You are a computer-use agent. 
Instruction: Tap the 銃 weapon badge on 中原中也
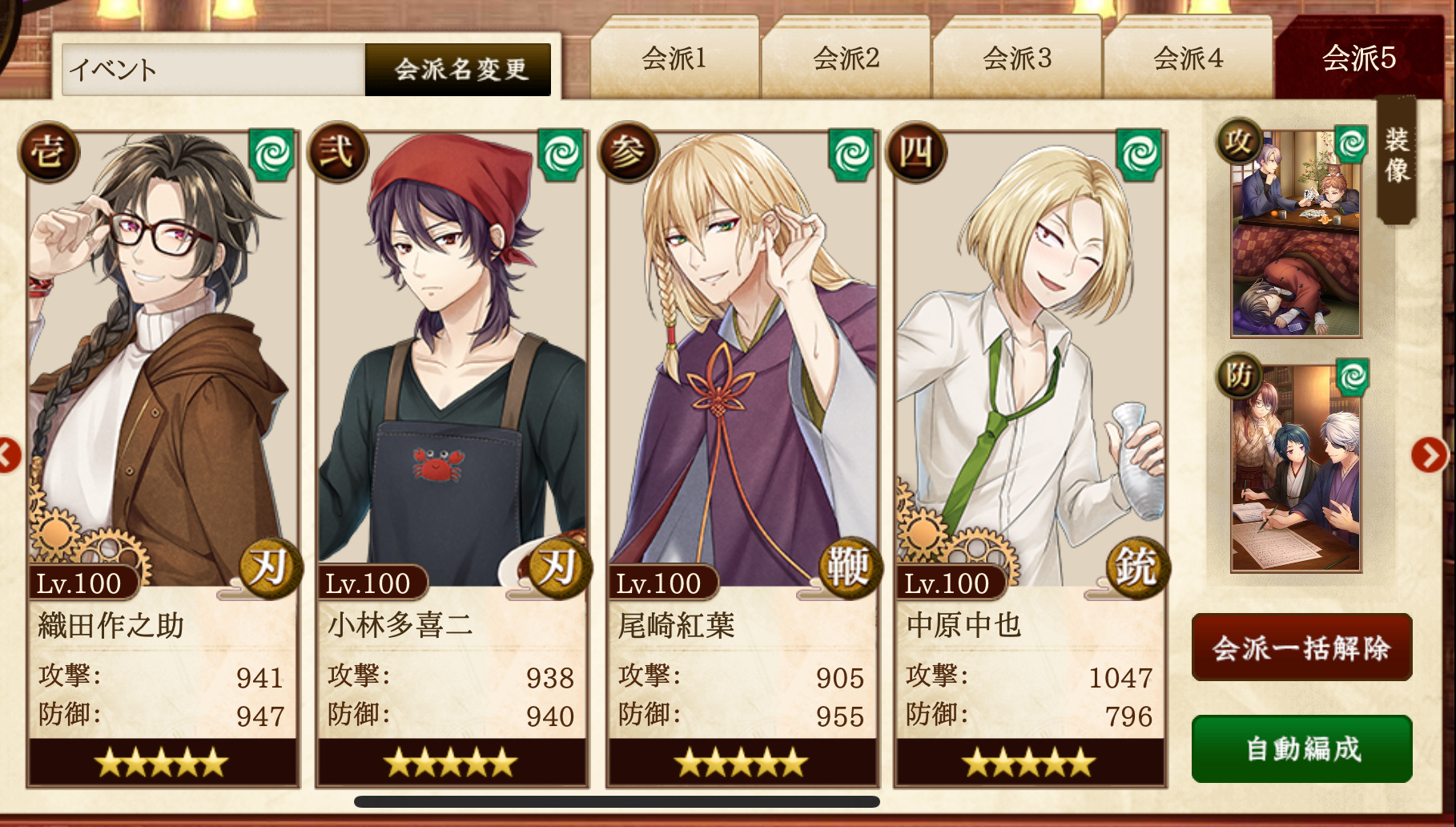1138,569
